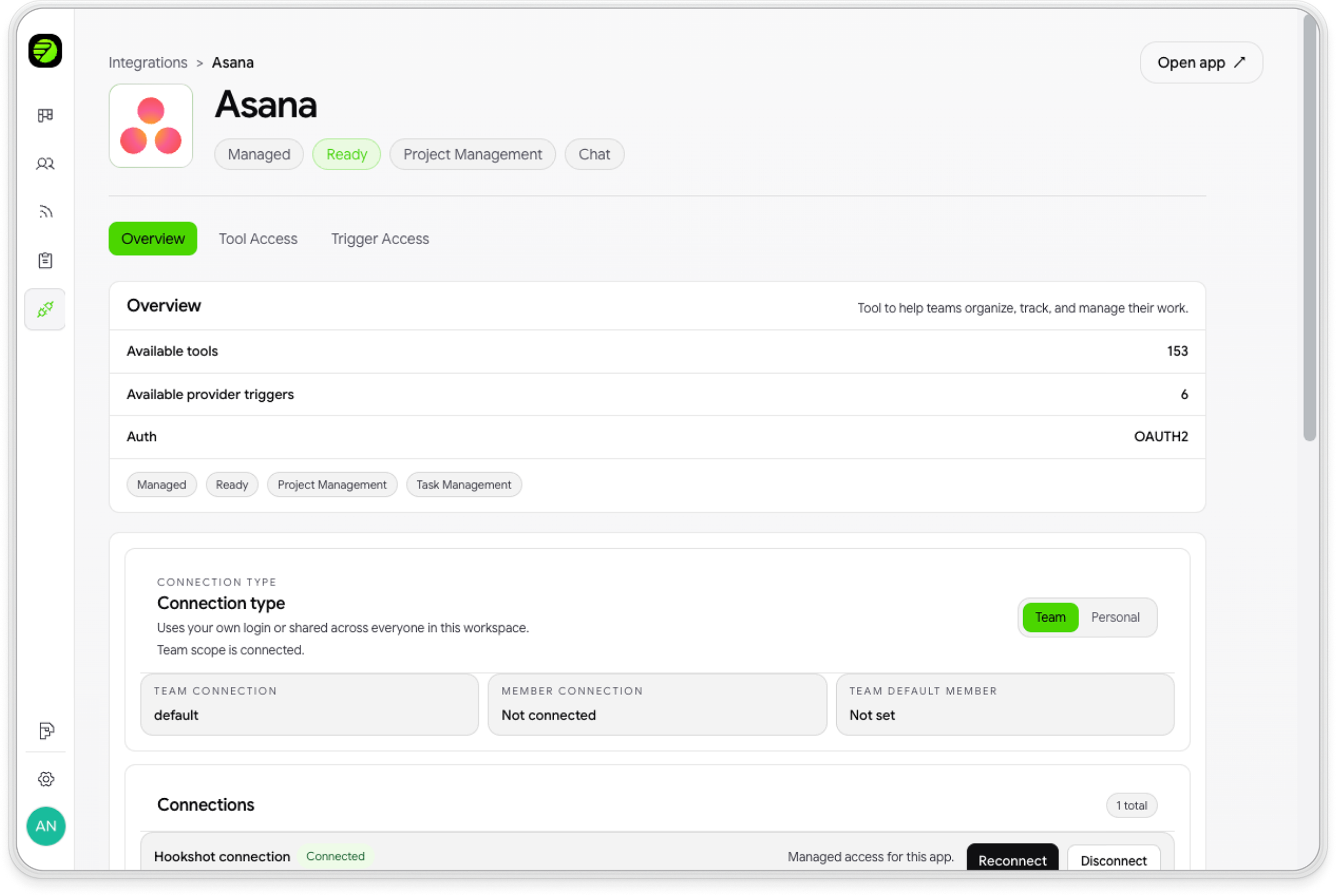This screenshot has height=896, width=1337.
Task: Go back to Integrations breadcrumb
Action: click(x=148, y=62)
